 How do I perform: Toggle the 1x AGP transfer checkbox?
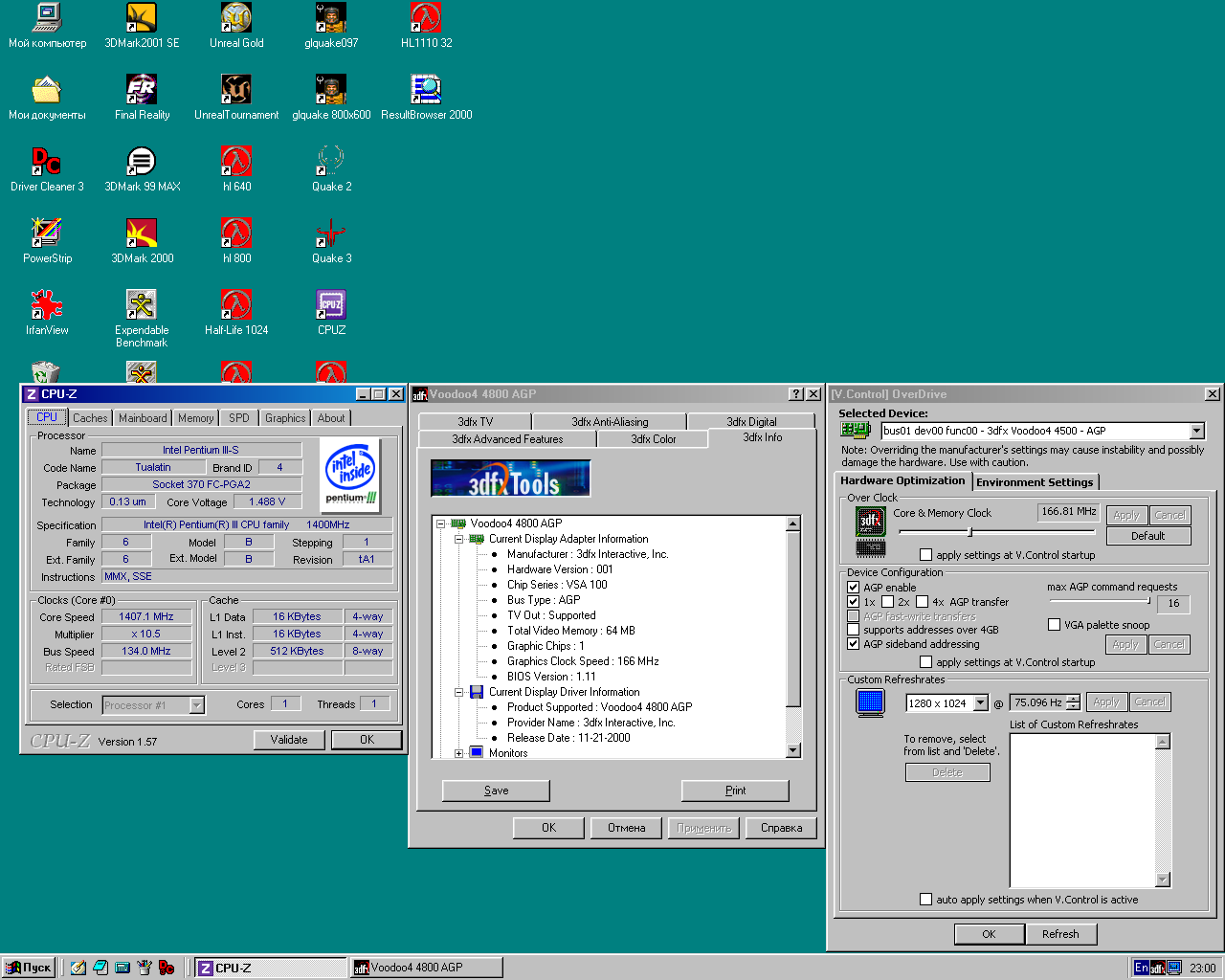click(853, 602)
